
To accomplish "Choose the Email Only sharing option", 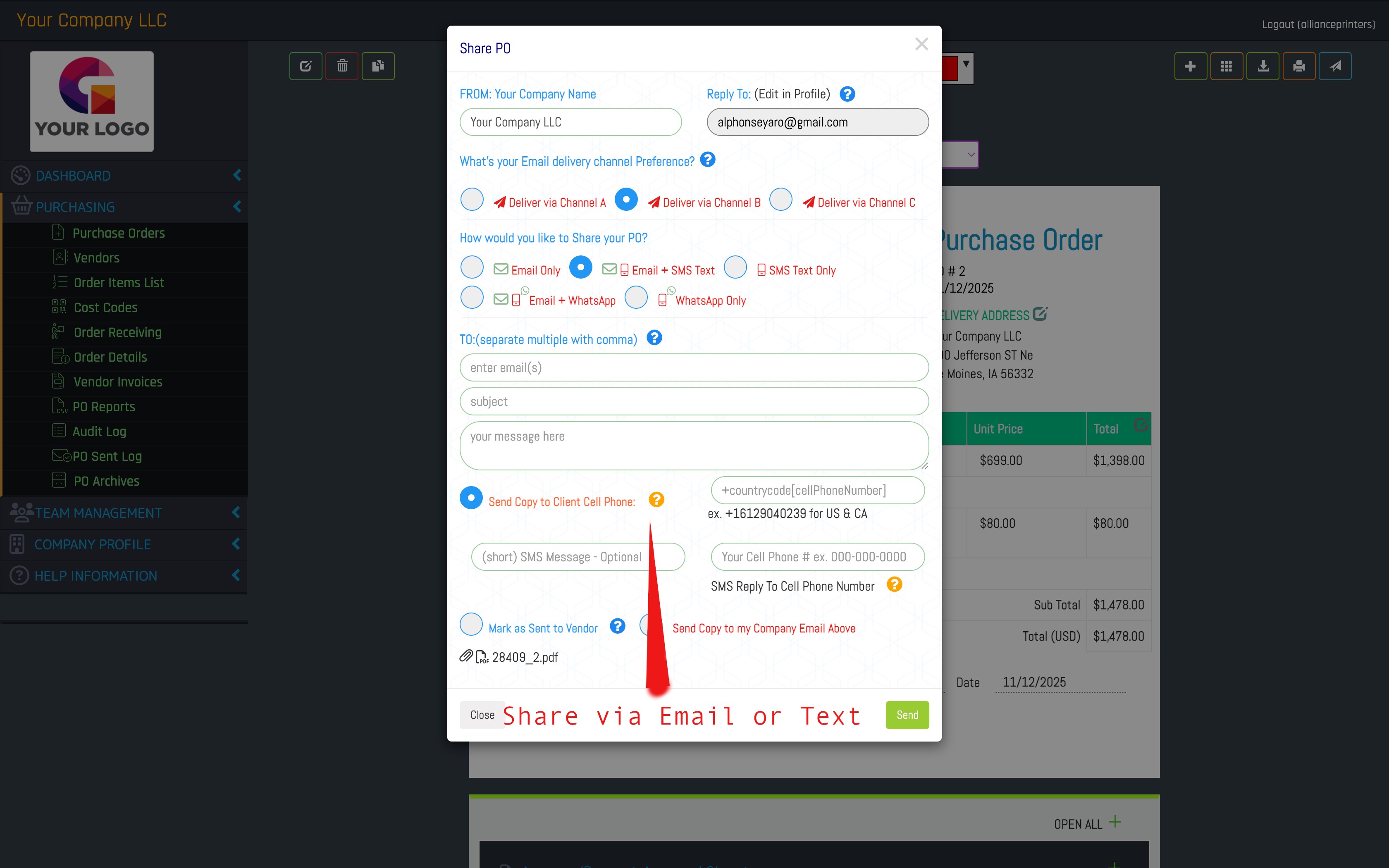I will tap(472, 267).
